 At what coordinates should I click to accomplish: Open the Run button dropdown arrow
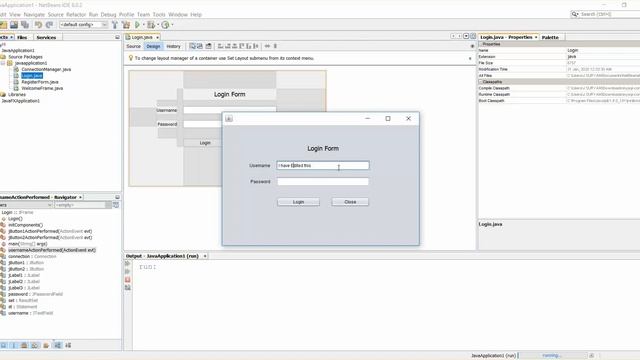[144, 25]
